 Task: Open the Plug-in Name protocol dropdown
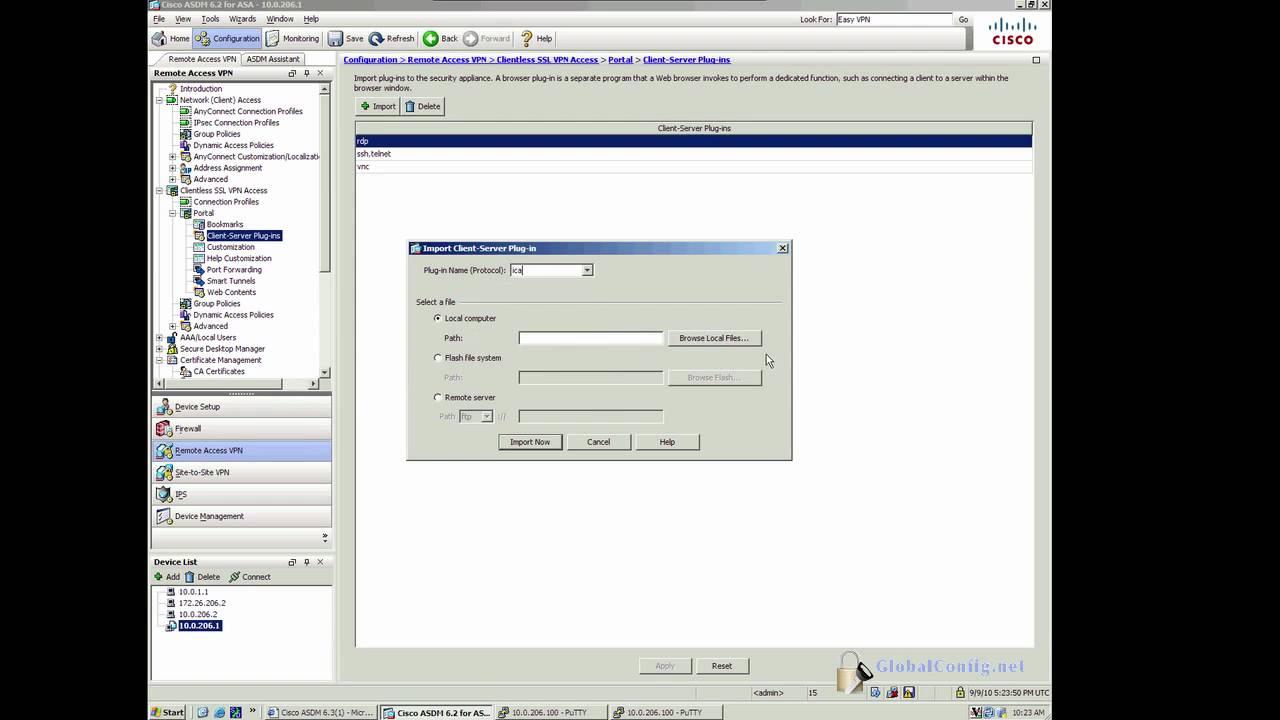[587, 270]
